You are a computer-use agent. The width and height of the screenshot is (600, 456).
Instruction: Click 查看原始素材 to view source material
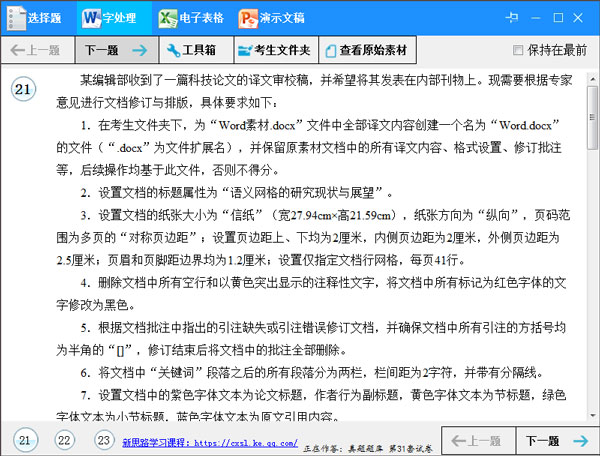point(368,50)
